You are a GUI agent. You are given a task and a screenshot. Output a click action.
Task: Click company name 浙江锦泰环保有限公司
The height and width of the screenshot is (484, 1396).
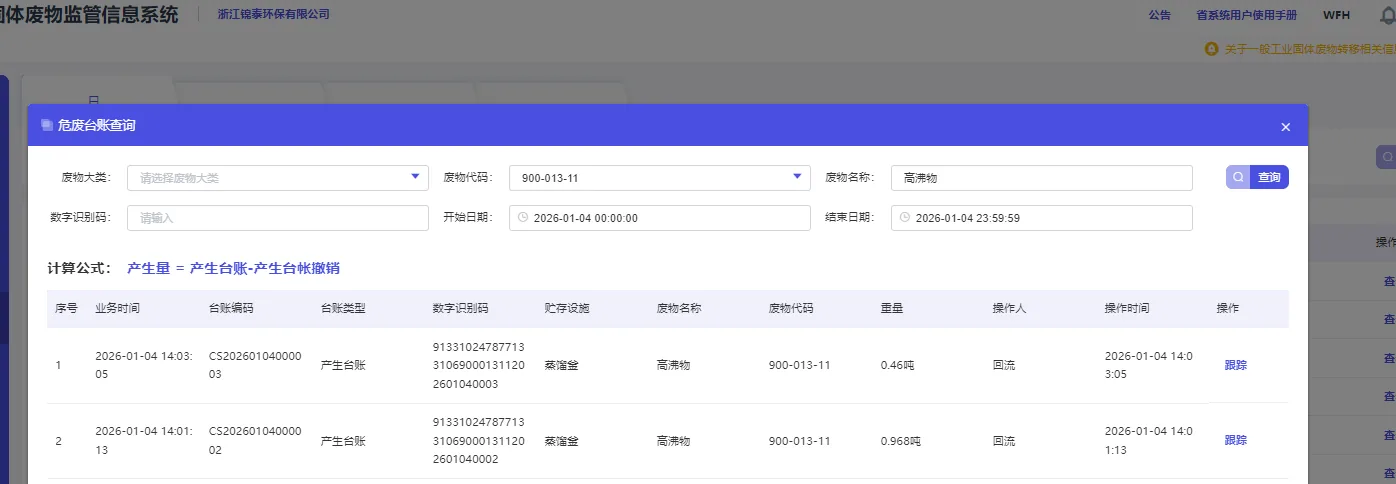tap(273, 14)
